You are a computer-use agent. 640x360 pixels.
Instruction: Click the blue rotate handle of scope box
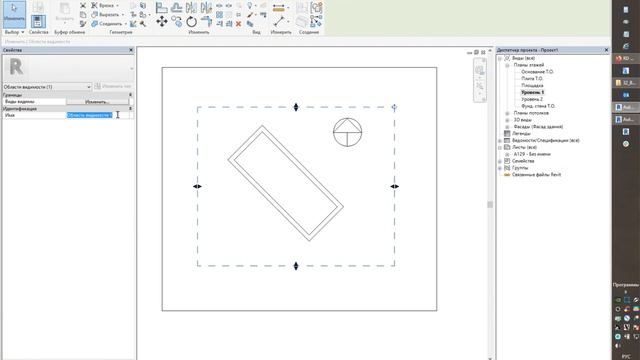[x=394, y=107]
